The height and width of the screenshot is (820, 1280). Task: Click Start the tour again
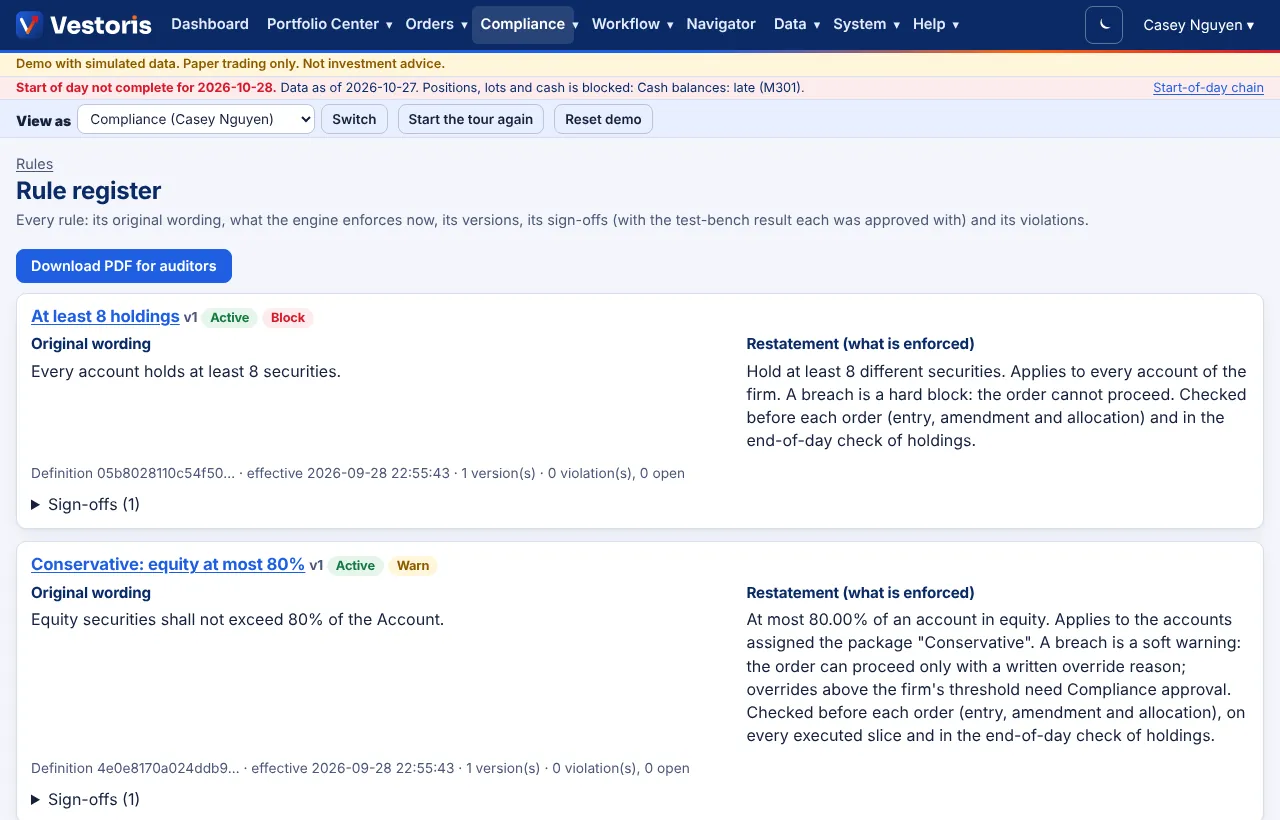pyautogui.click(x=471, y=119)
